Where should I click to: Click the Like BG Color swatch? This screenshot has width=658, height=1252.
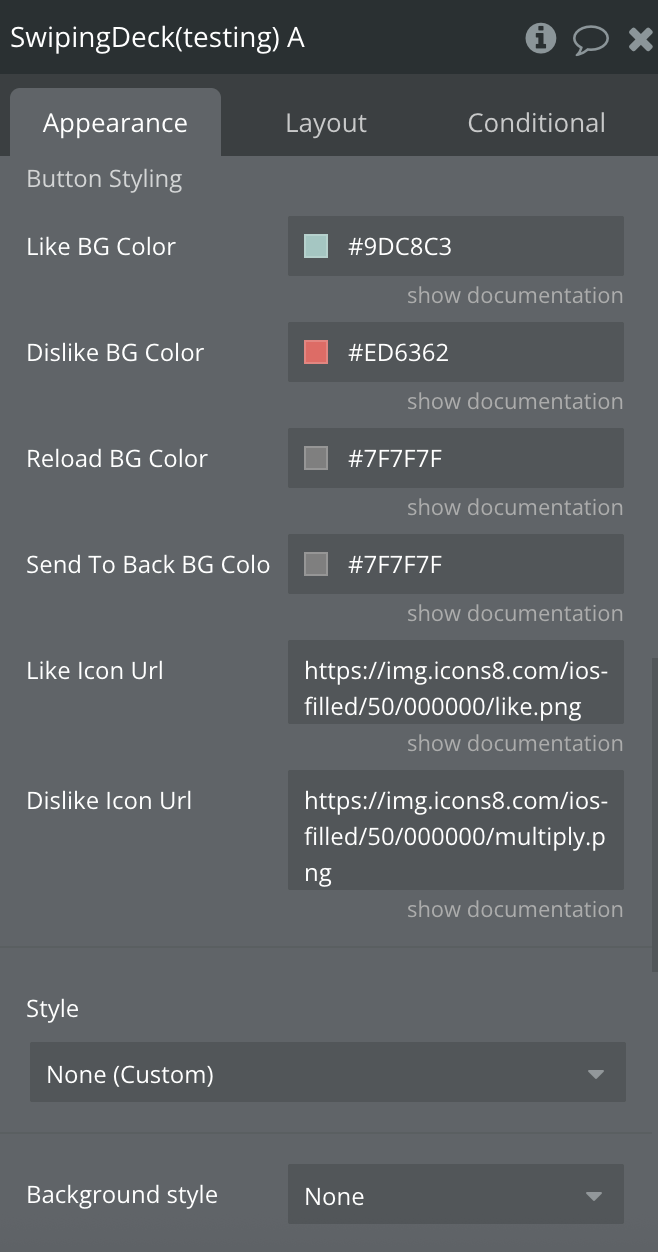316,246
